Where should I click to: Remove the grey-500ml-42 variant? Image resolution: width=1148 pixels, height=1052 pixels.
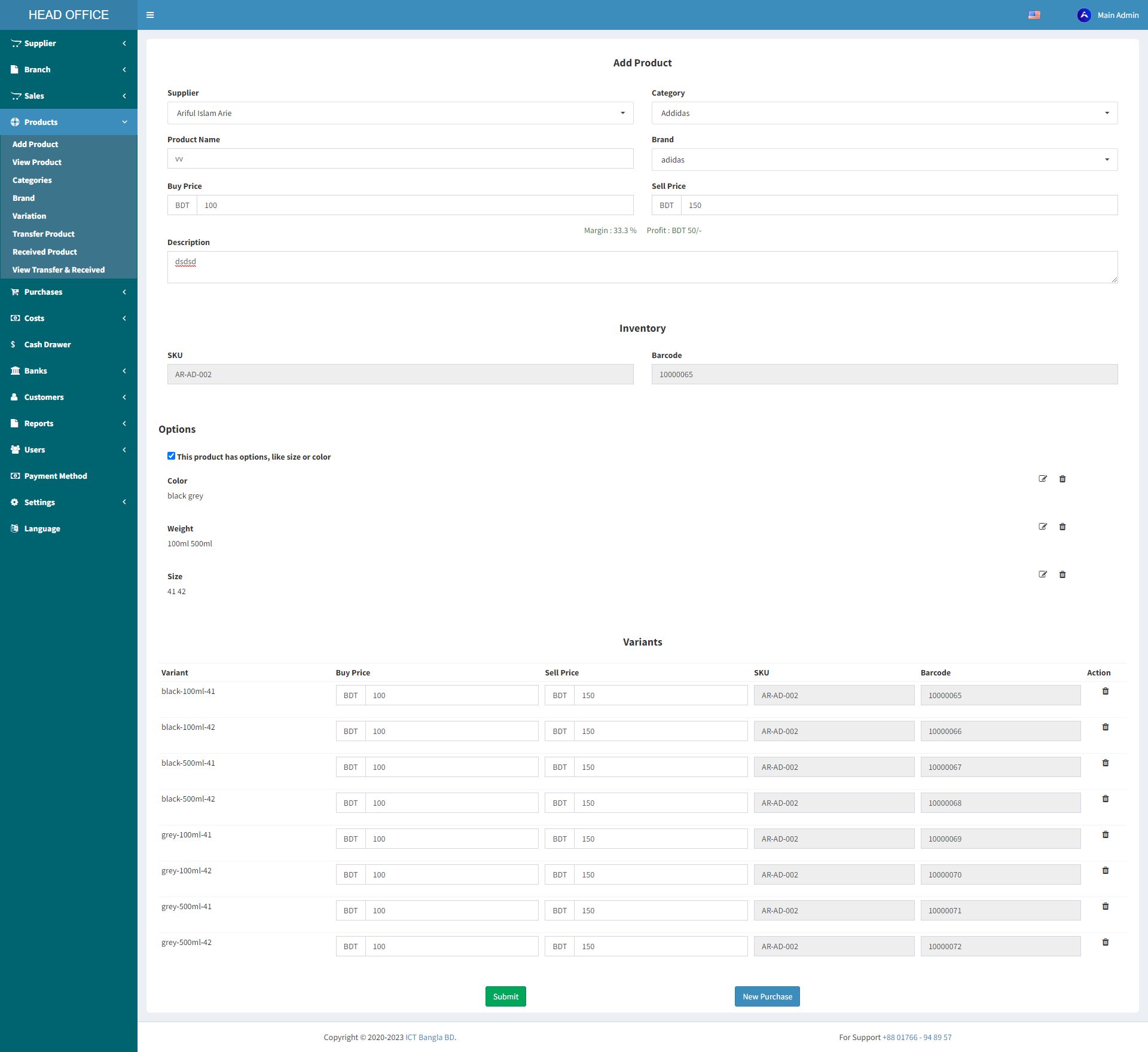[x=1106, y=942]
